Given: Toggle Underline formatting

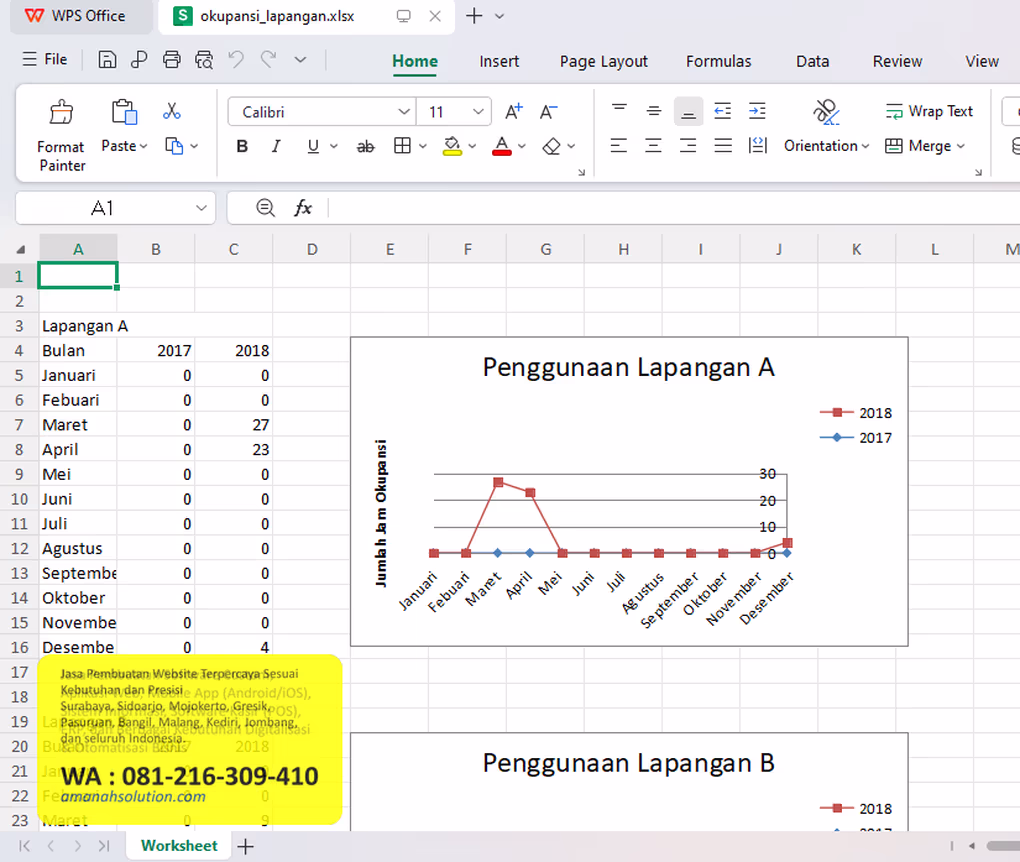Looking at the screenshot, I should tap(313, 146).
